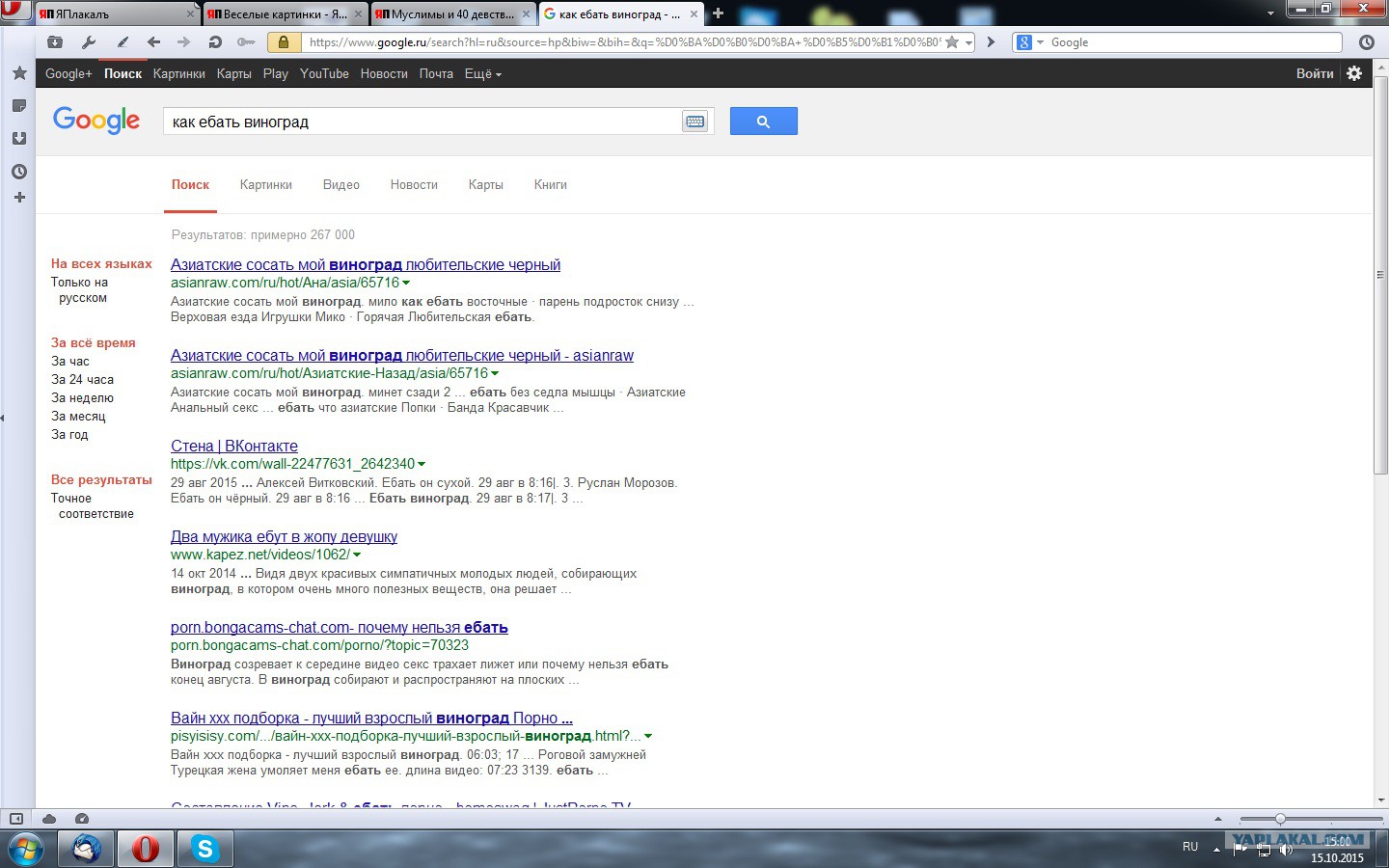Filter results by За неделю

coord(82,398)
